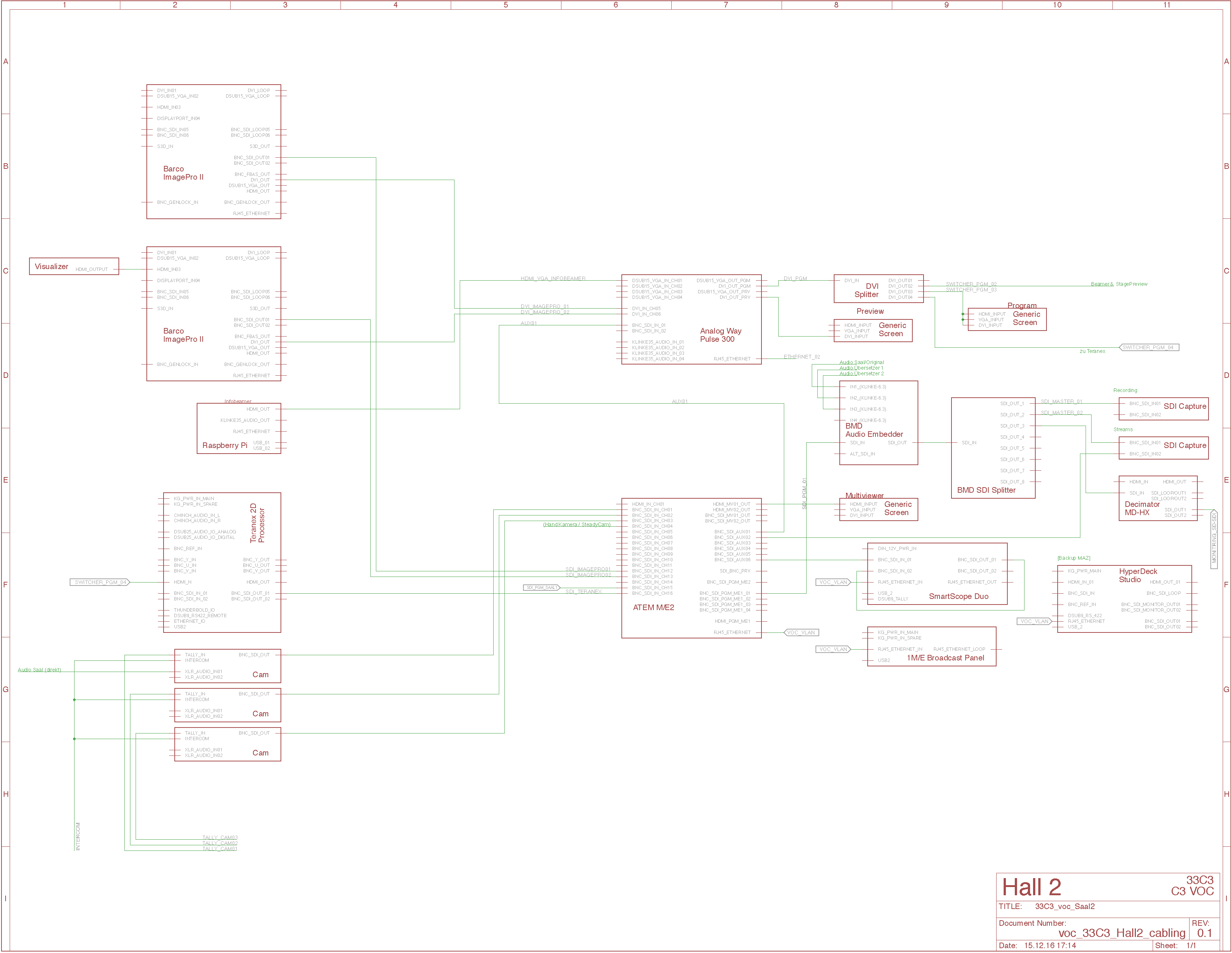Select the Visualizer block label
Viewport: 1232px width, 953px height.
pos(51,266)
